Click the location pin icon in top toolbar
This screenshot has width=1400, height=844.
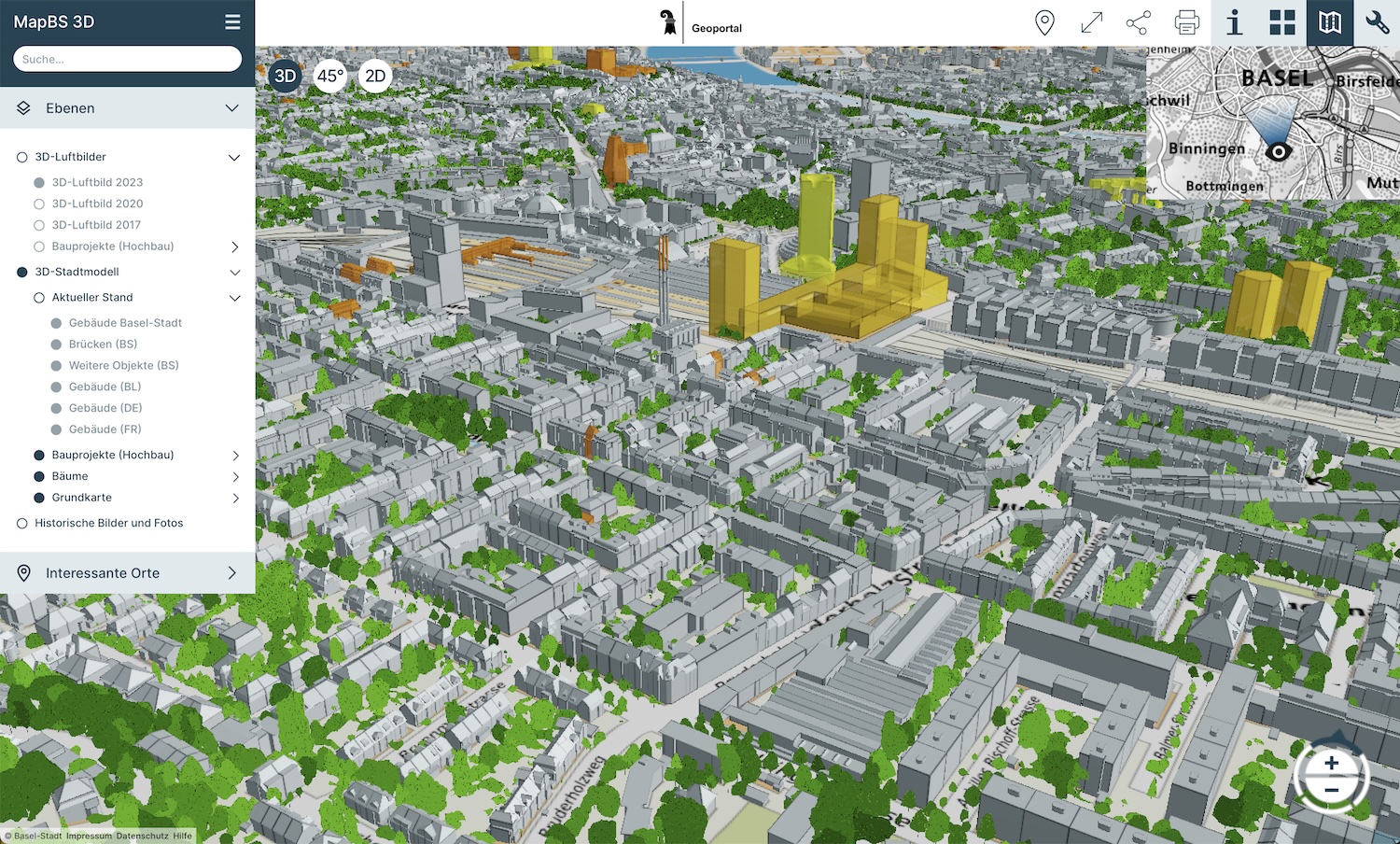click(x=1044, y=22)
